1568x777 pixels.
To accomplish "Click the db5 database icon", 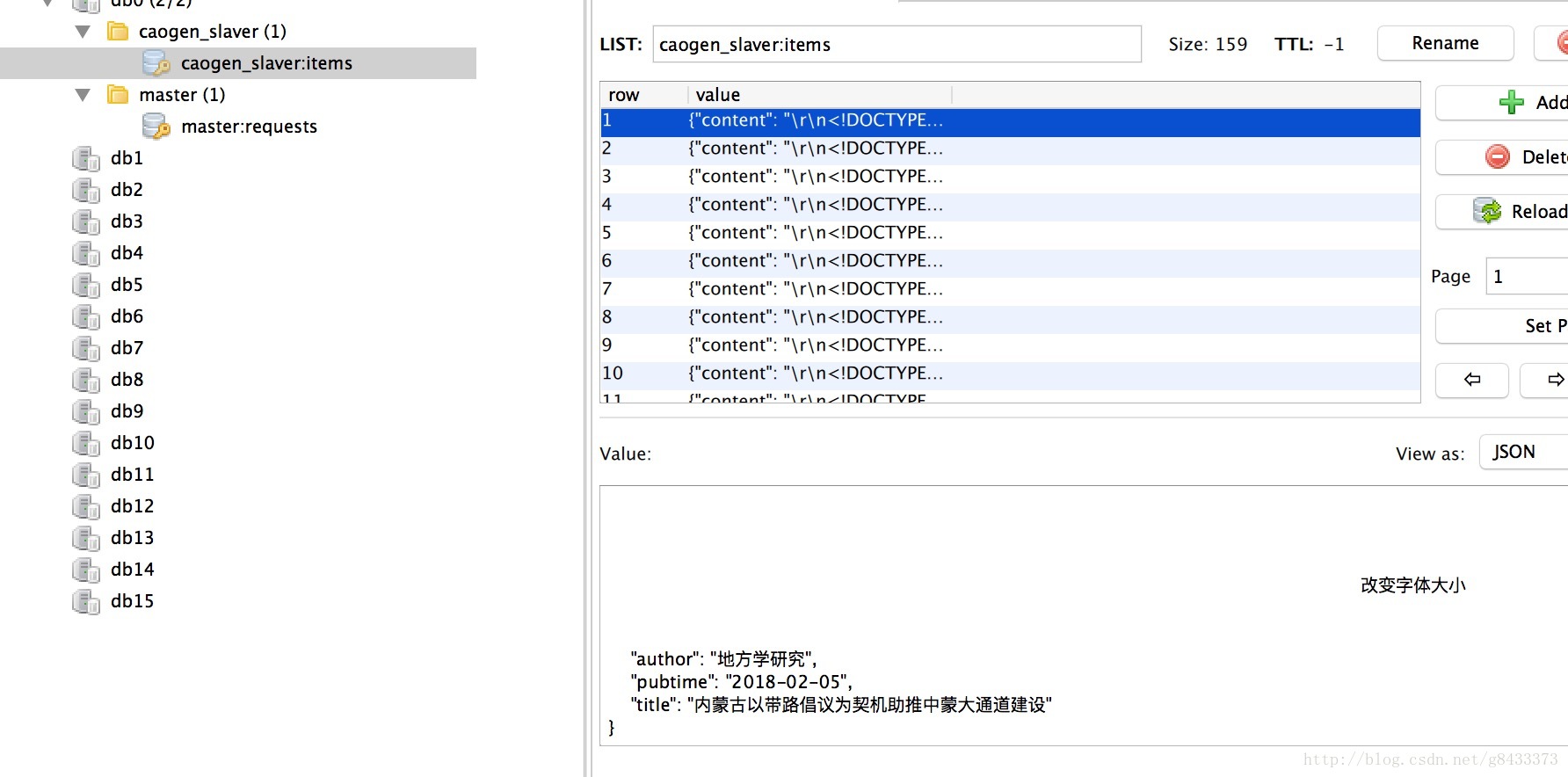I will tap(86, 286).
